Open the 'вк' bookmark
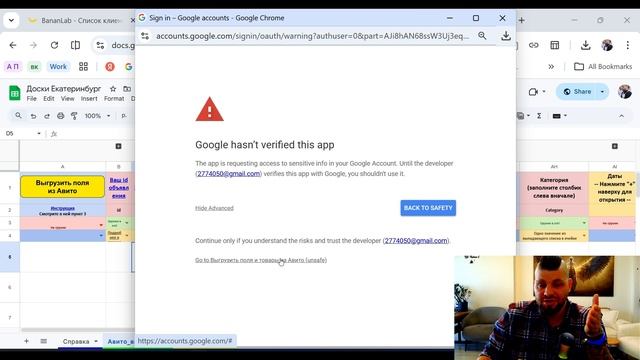The image size is (640, 360). pos(34,67)
